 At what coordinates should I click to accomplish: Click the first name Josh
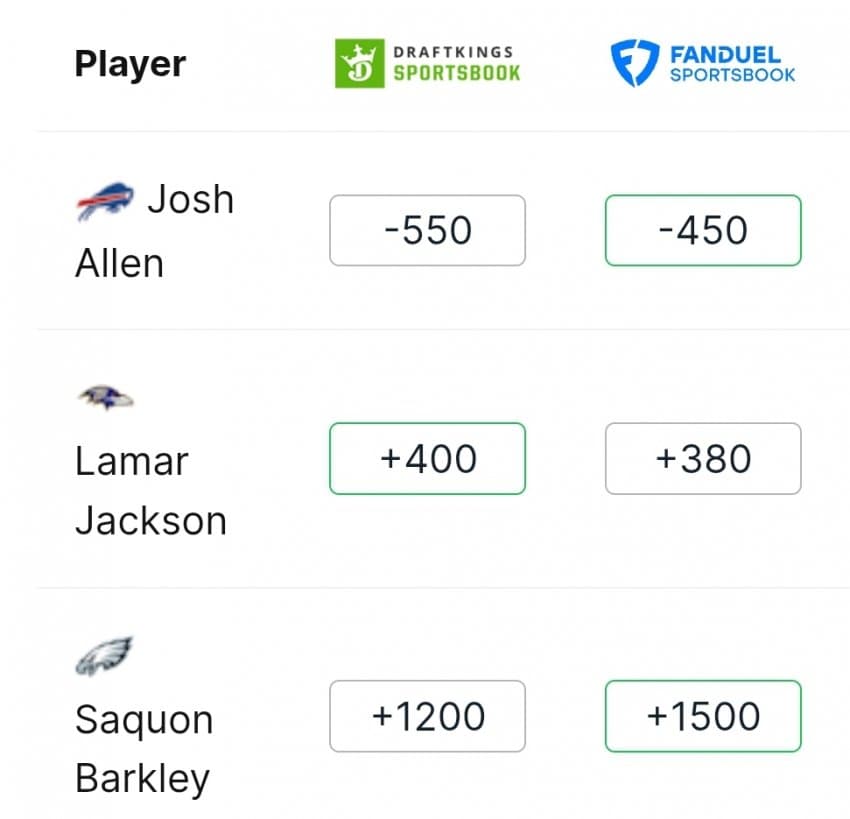[190, 200]
